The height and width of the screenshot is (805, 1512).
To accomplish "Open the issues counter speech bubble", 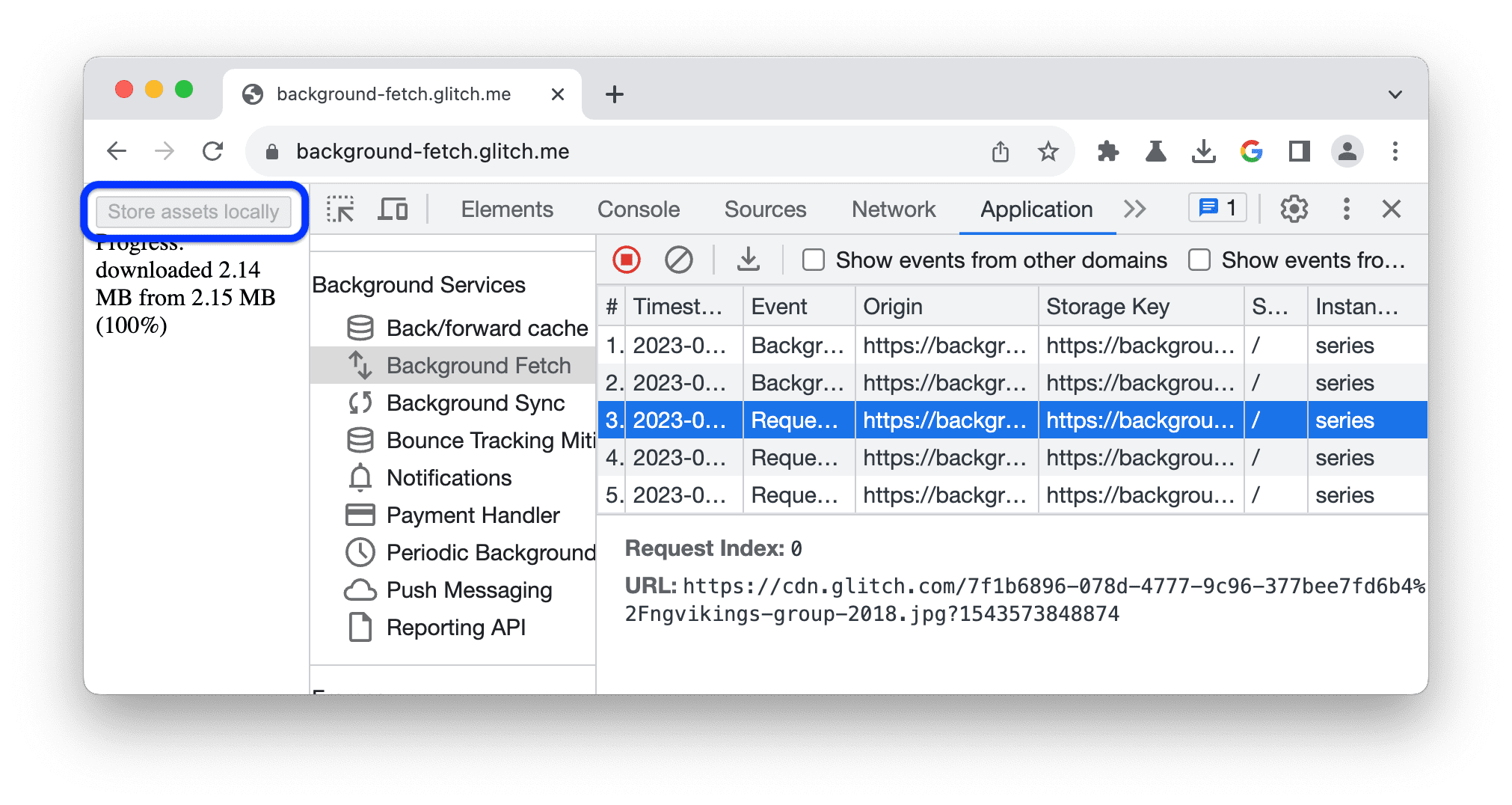I will click(x=1217, y=208).
